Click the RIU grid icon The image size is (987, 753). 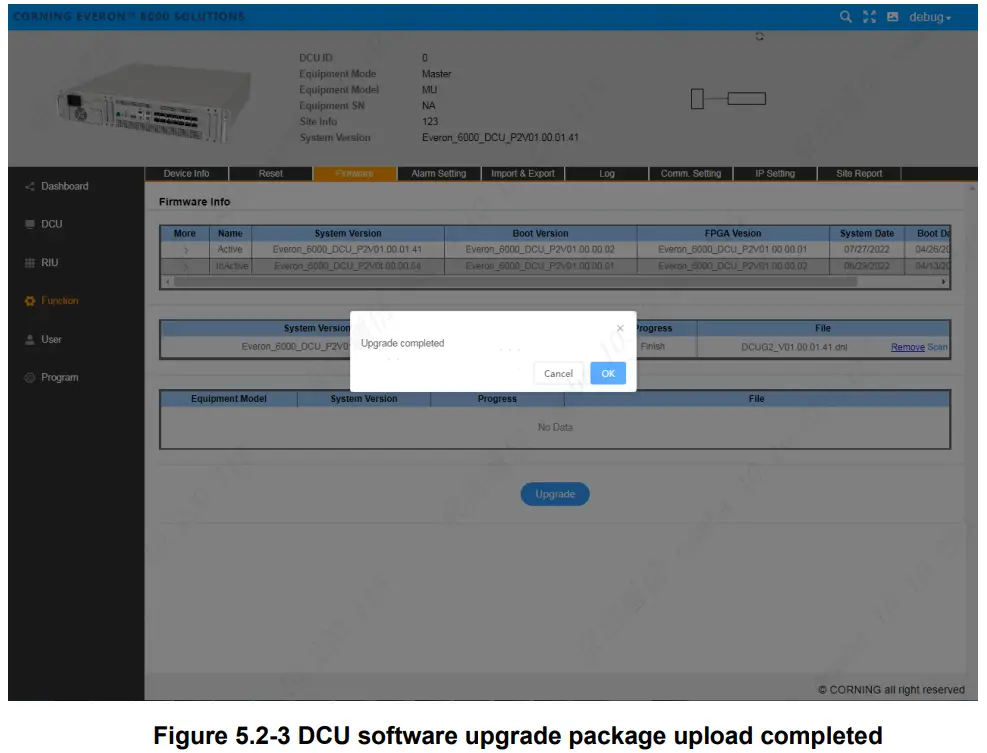point(30,263)
